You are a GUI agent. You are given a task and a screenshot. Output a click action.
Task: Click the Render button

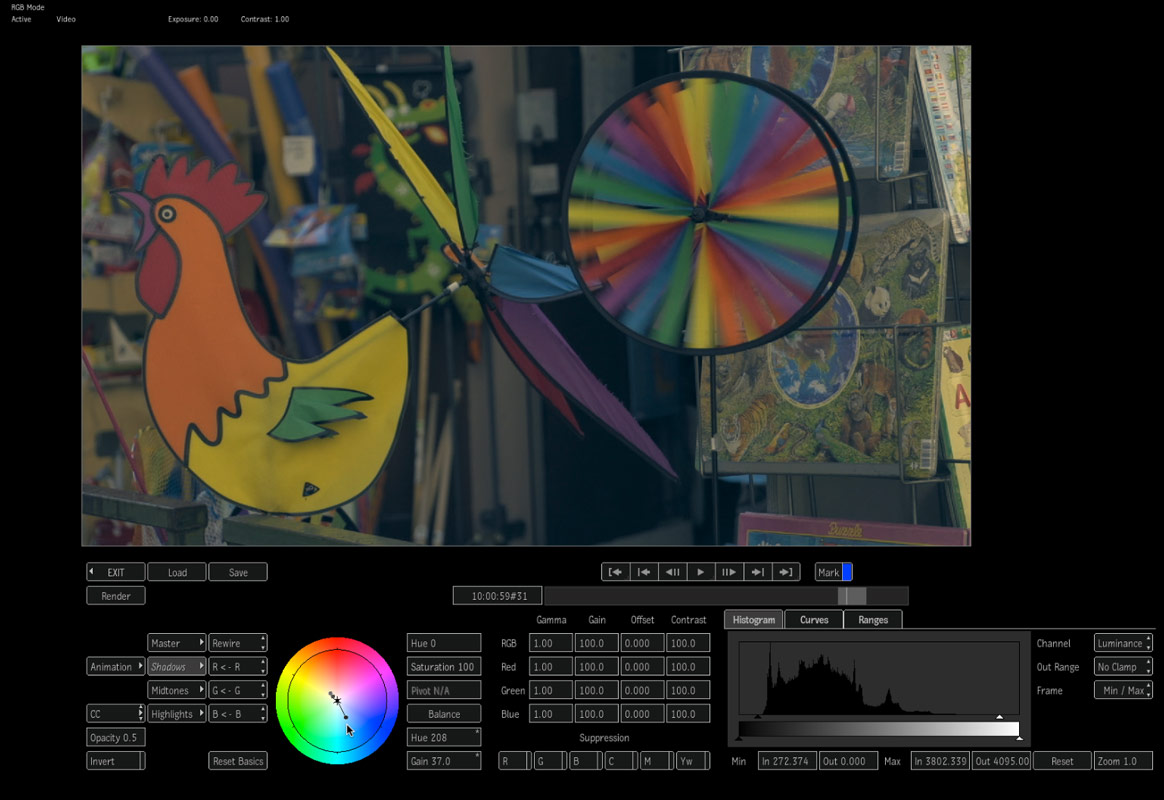116,596
